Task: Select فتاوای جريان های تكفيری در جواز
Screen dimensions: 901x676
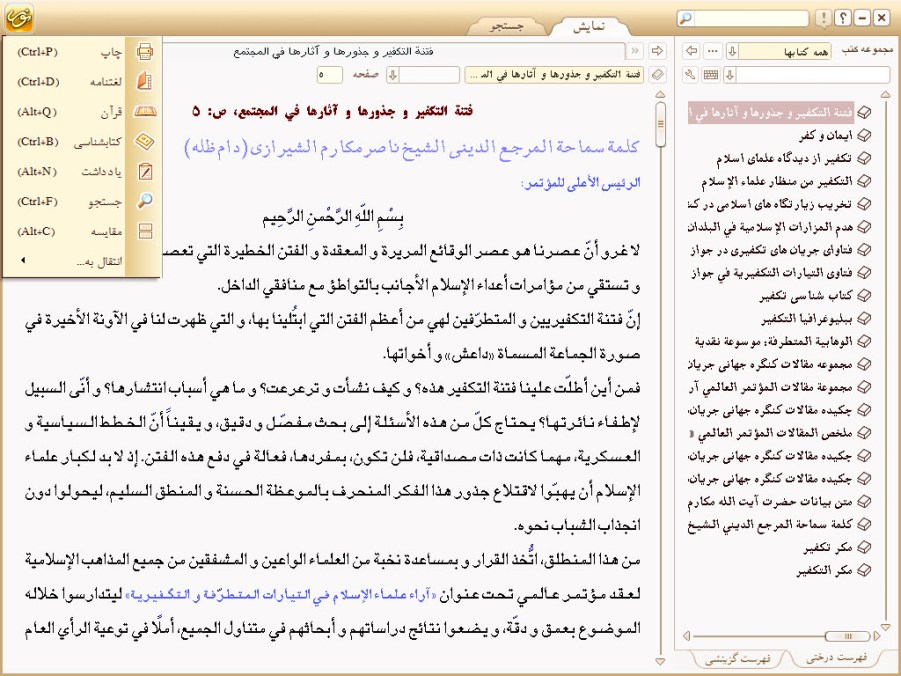Action: 772,250
